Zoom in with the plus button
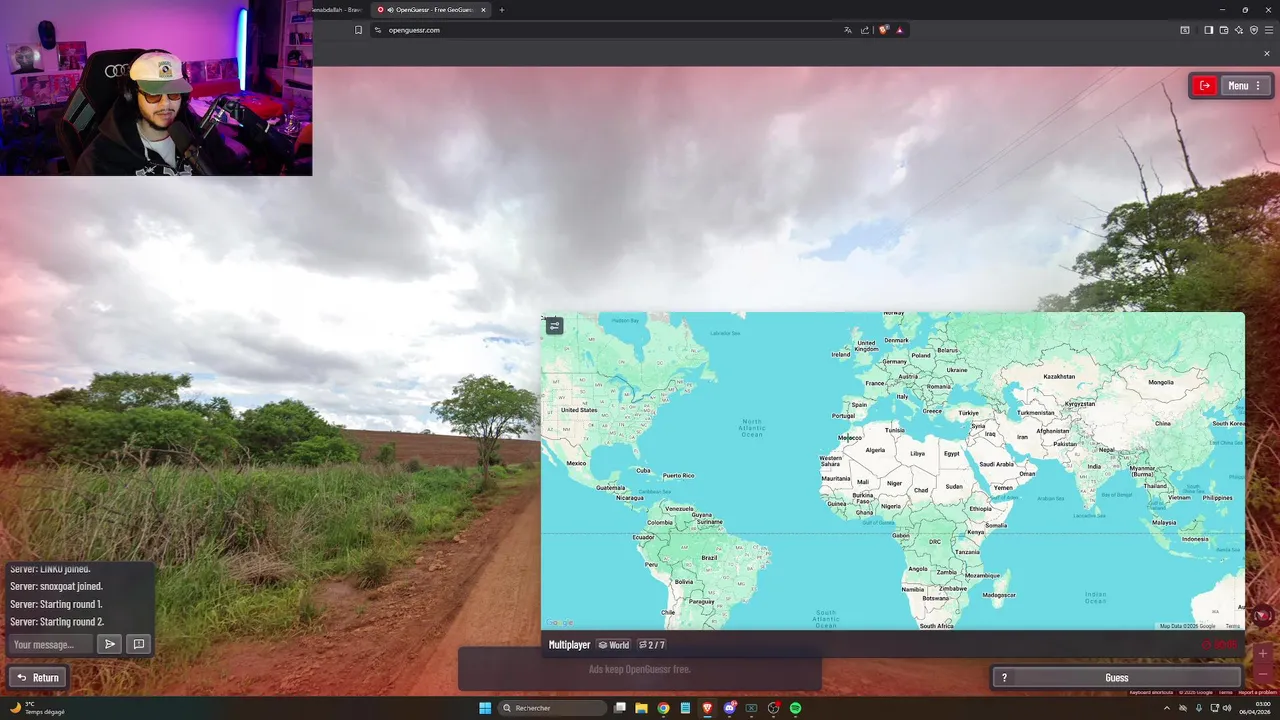This screenshot has width=1280, height=720. [x=1263, y=653]
